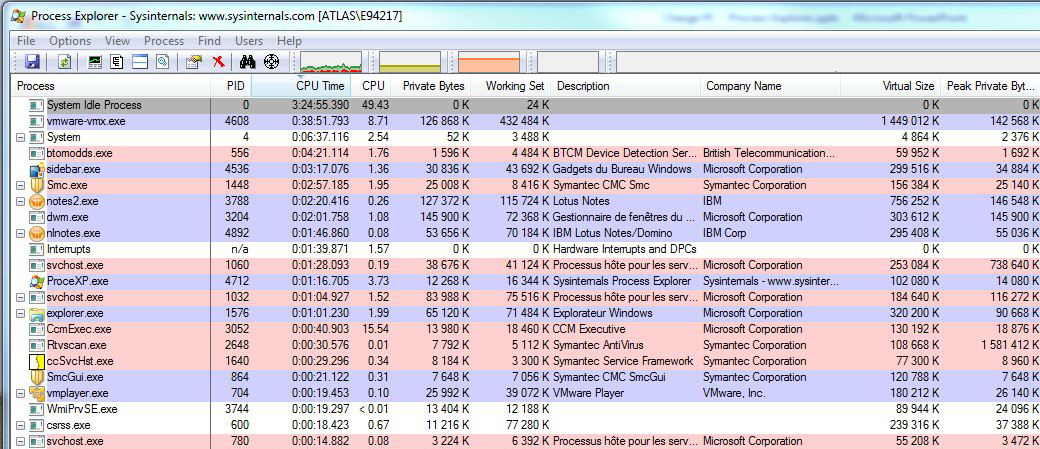Open the Help menu
The width and height of the screenshot is (1040, 449).
click(x=289, y=40)
